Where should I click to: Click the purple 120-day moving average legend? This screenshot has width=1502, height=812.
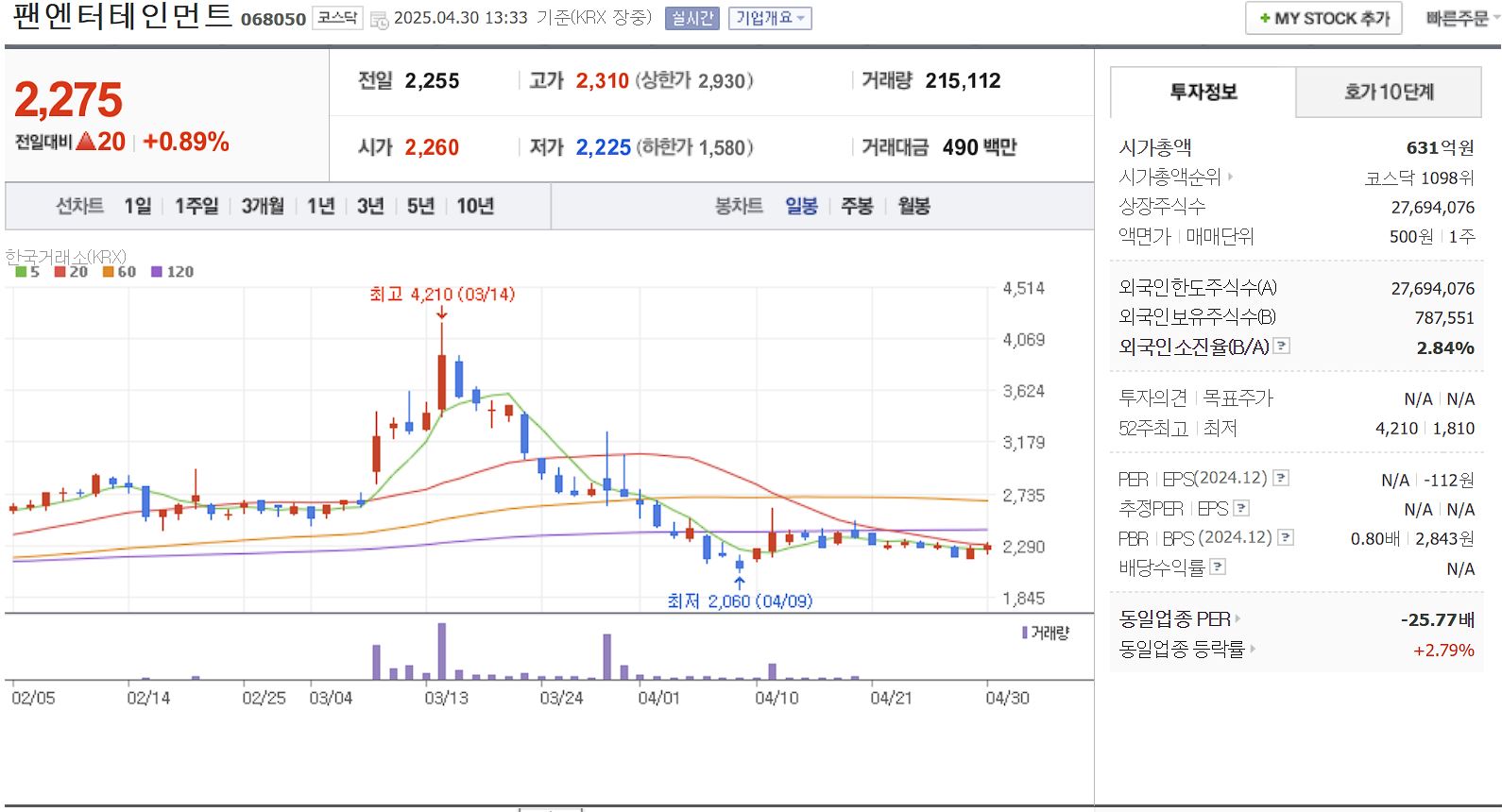[x=172, y=272]
